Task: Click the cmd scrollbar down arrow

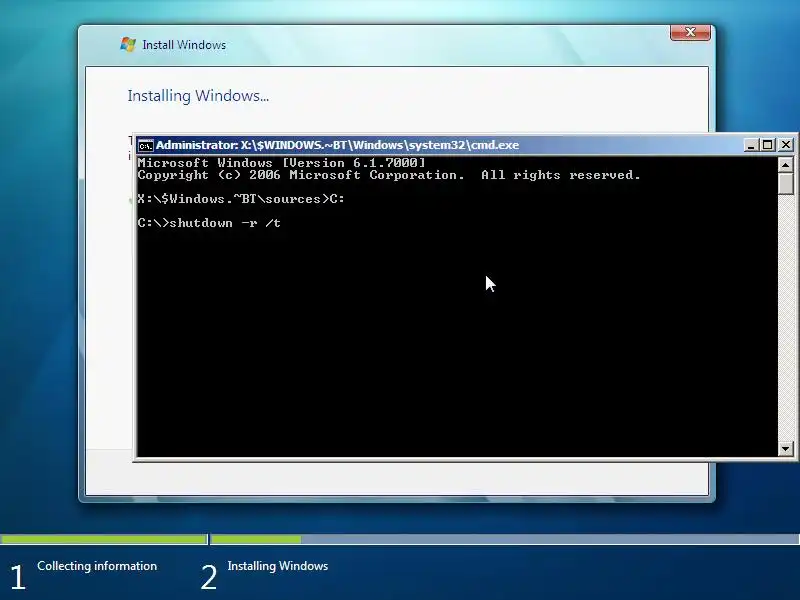Action: [x=785, y=449]
